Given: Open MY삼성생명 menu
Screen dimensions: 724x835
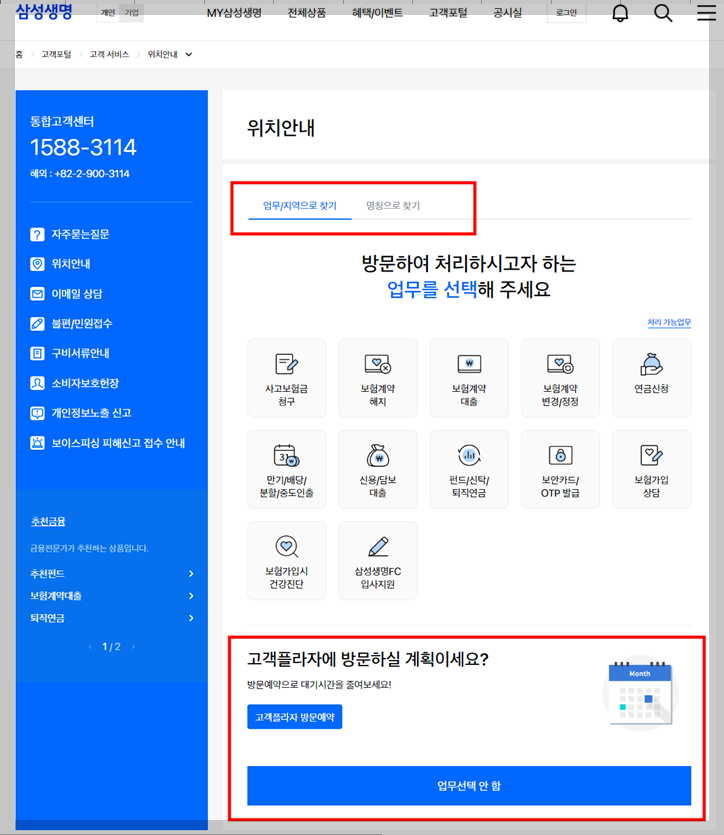Looking at the screenshot, I should [x=234, y=13].
